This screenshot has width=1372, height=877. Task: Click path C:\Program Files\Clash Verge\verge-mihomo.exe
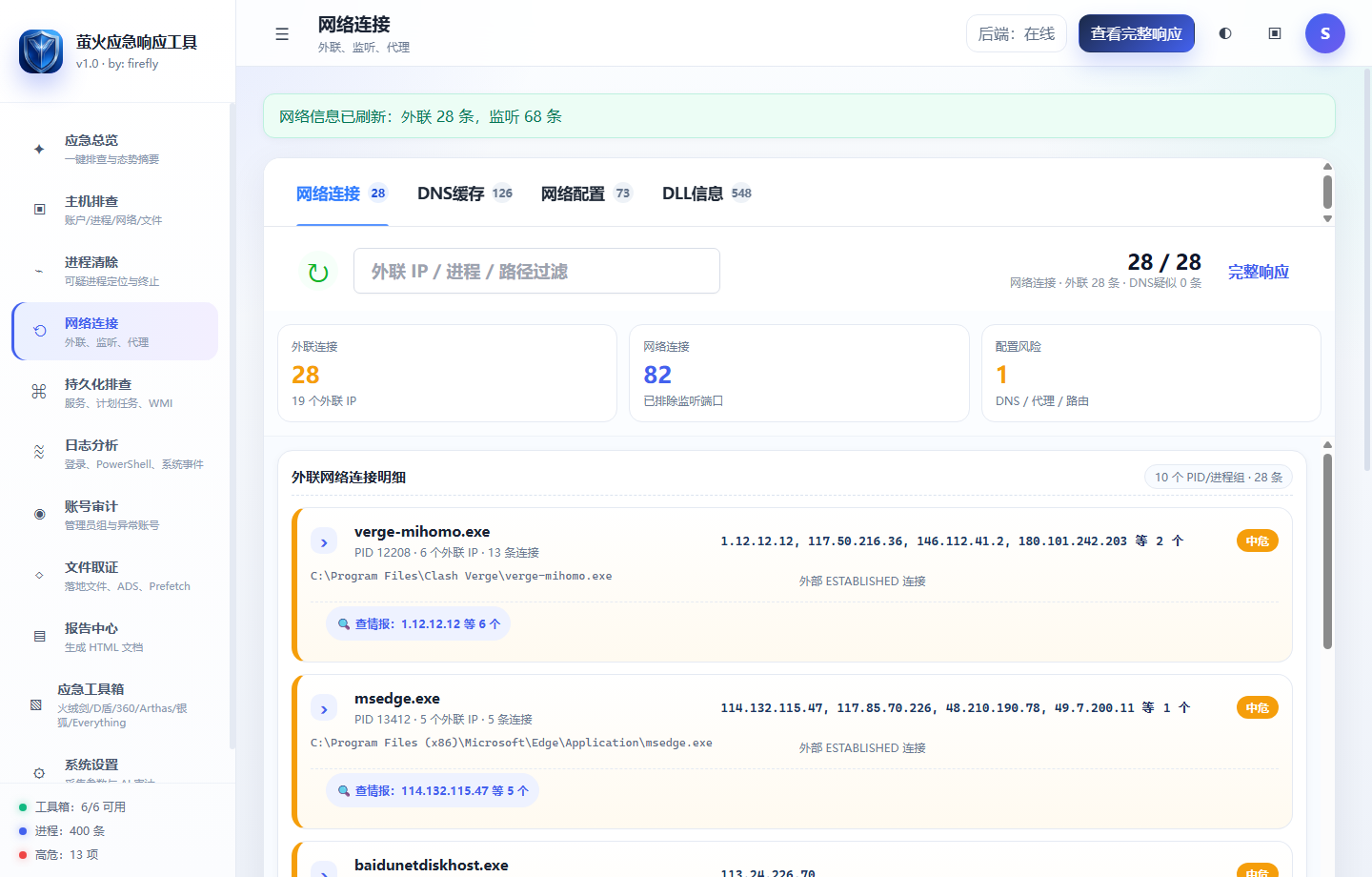point(461,576)
